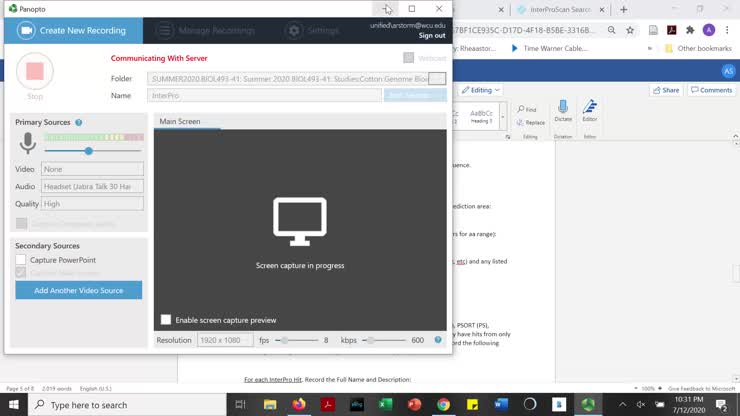The width and height of the screenshot is (740, 416).
Task: Open Chrome extensions puzzle icon
Action: tap(690, 30)
